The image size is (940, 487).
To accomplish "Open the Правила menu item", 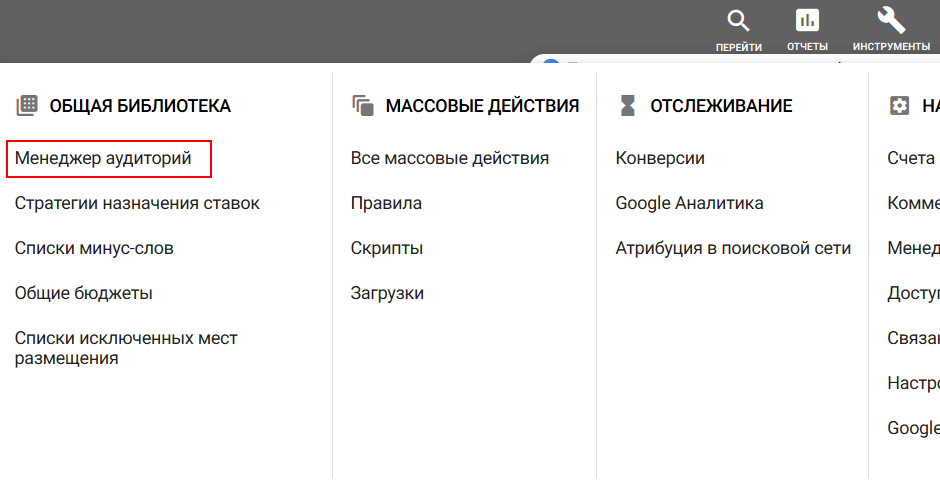I will coord(386,203).
